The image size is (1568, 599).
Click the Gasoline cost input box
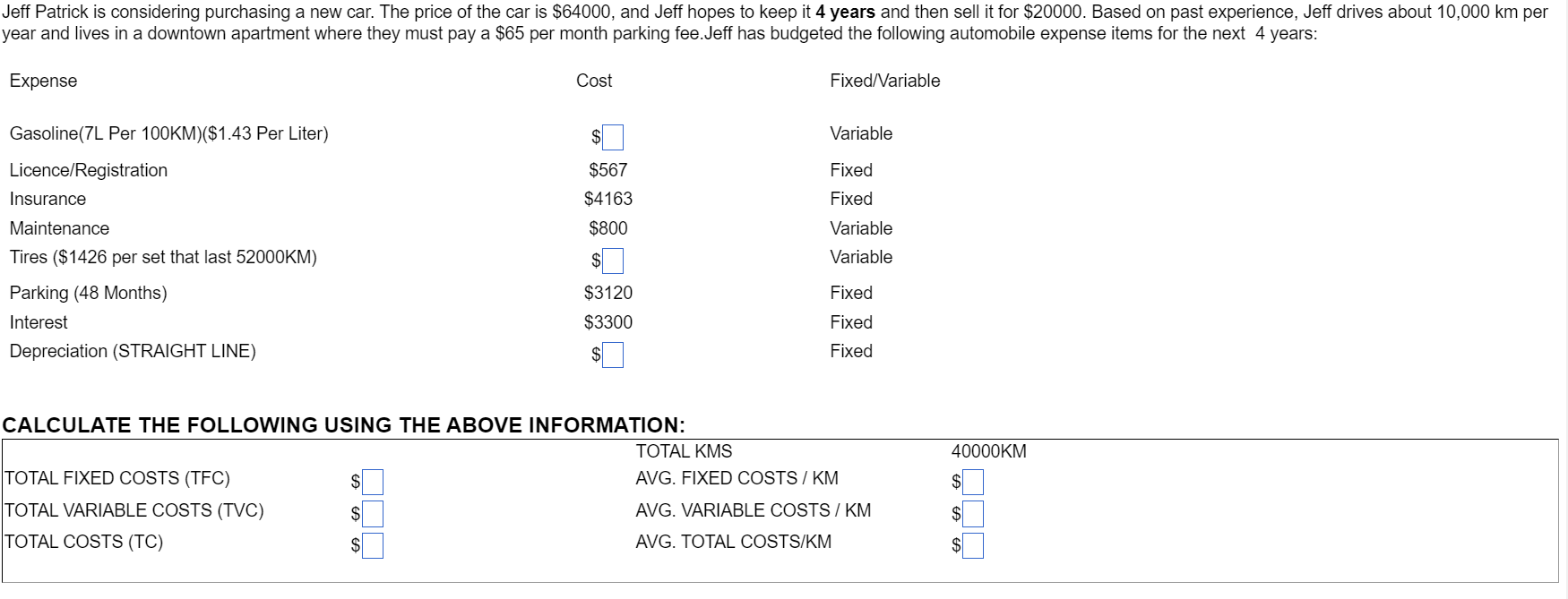(612, 136)
